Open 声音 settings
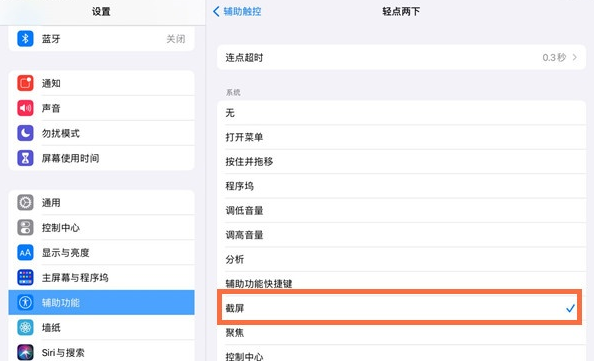594x361 pixels. 102,108
